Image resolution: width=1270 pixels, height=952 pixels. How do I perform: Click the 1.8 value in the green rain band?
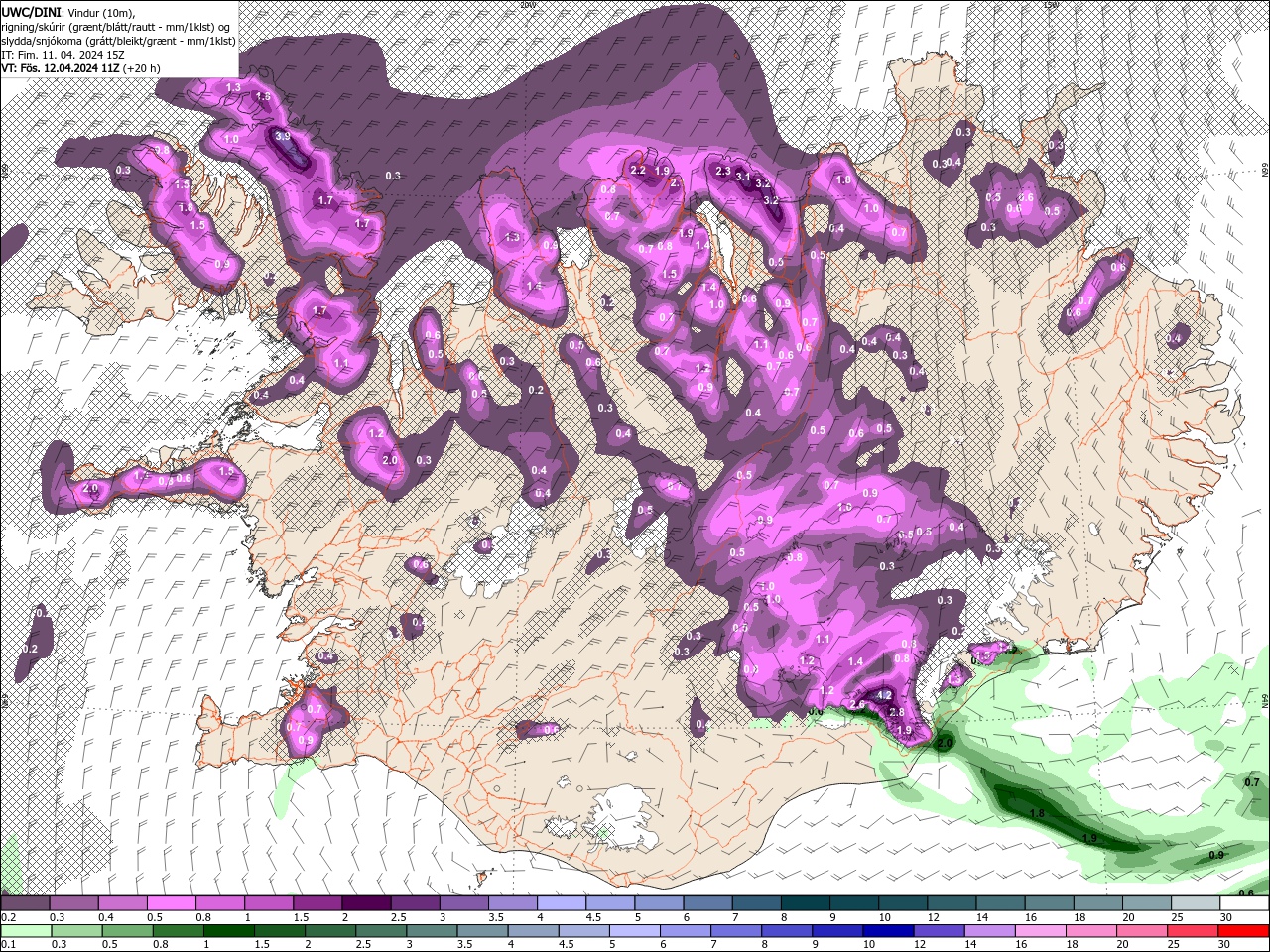coord(1038,814)
